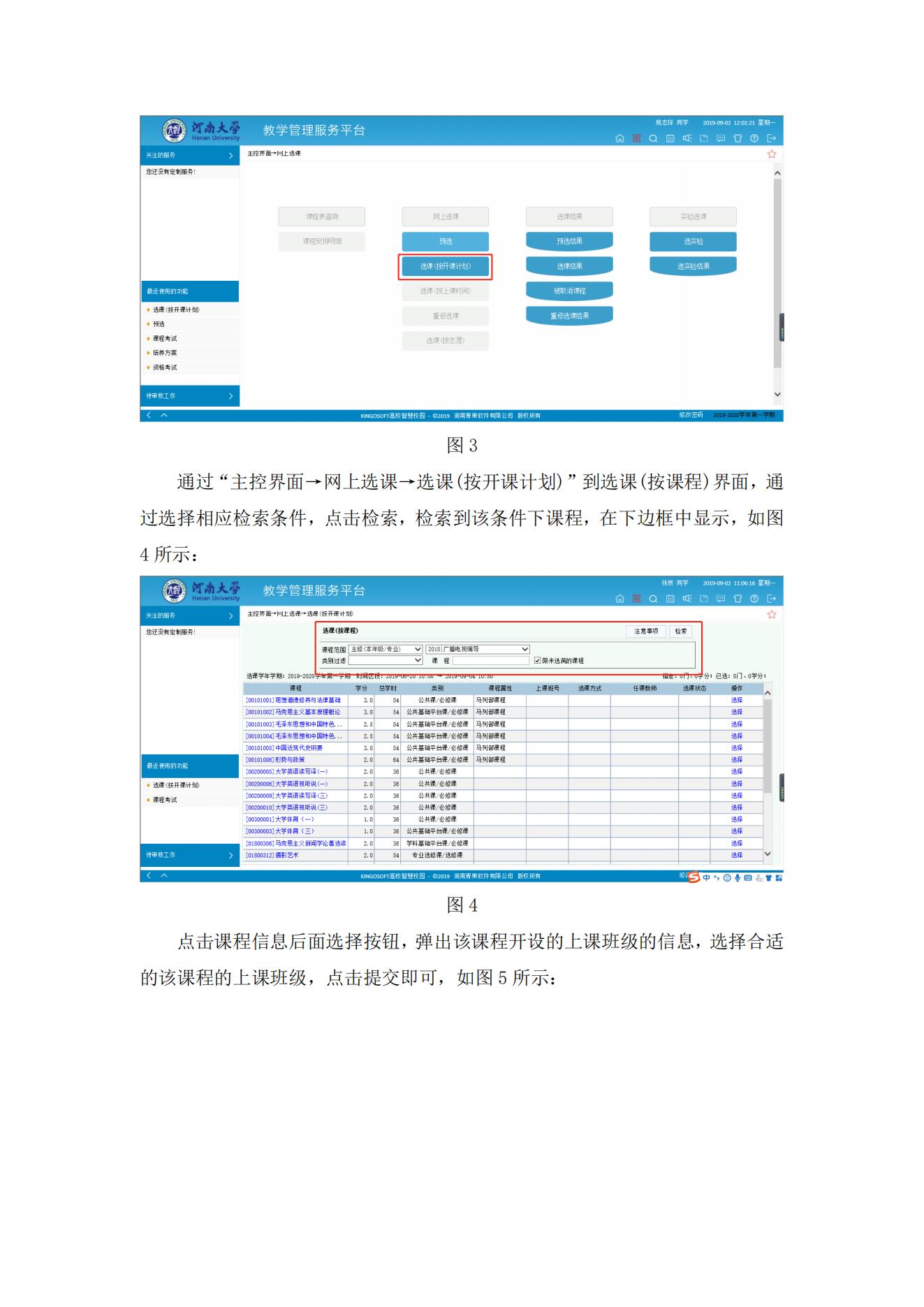Image resolution: width=924 pixels, height=1307 pixels.
Task: Click the calendar icon in the lower screenshot header
Action: (670, 599)
